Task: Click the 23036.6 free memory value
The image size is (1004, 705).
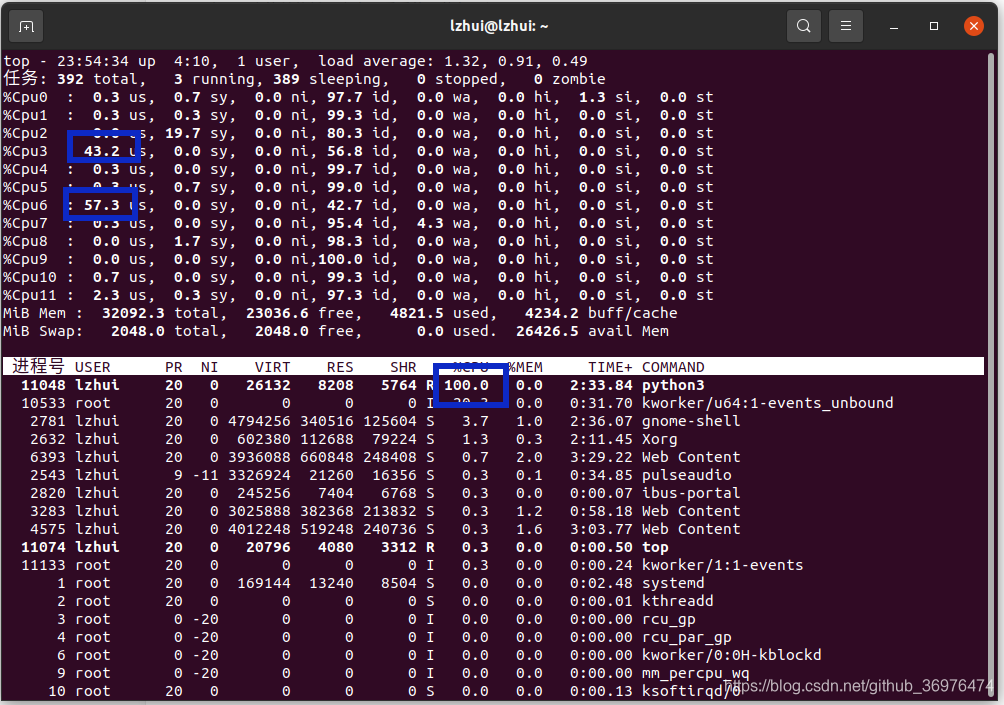Action: (x=277, y=314)
